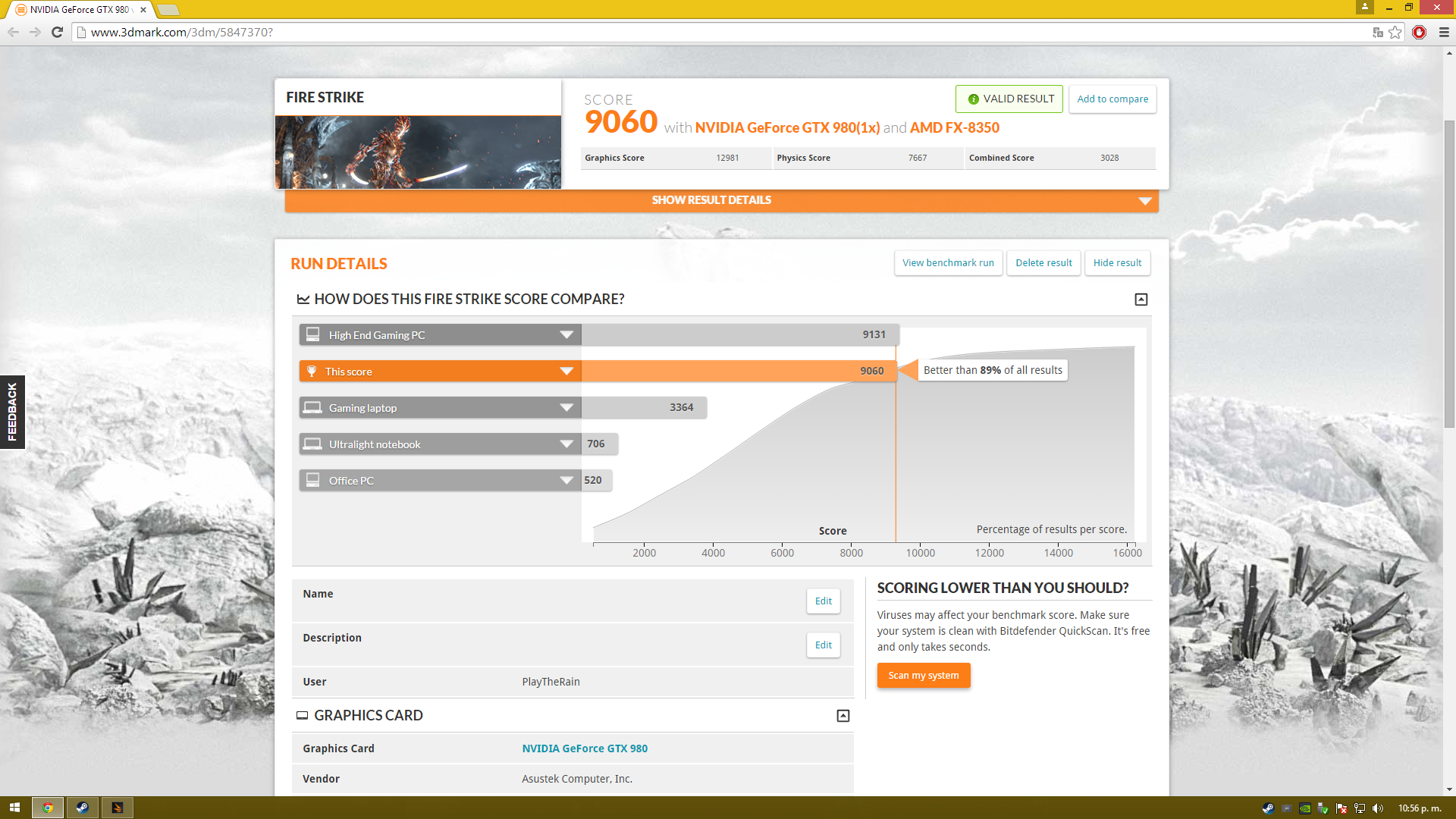Close the NVIDIA GeForce GTX 980 tab
Screen dimensions: 1456x819
point(143,10)
